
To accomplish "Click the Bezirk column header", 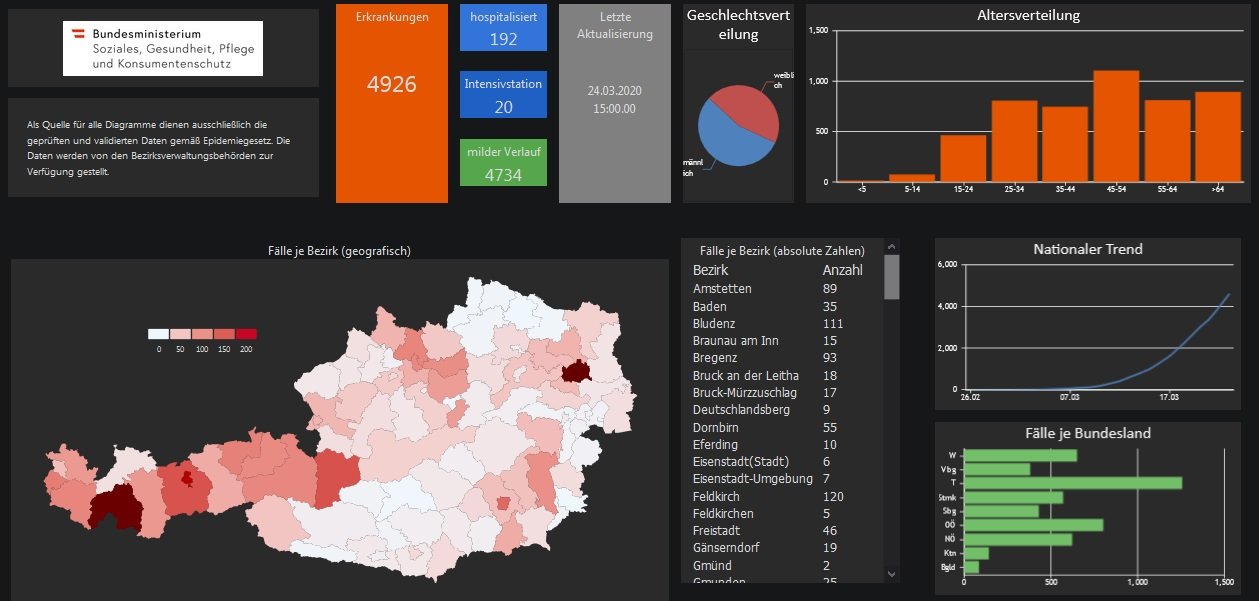I will [710, 270].
